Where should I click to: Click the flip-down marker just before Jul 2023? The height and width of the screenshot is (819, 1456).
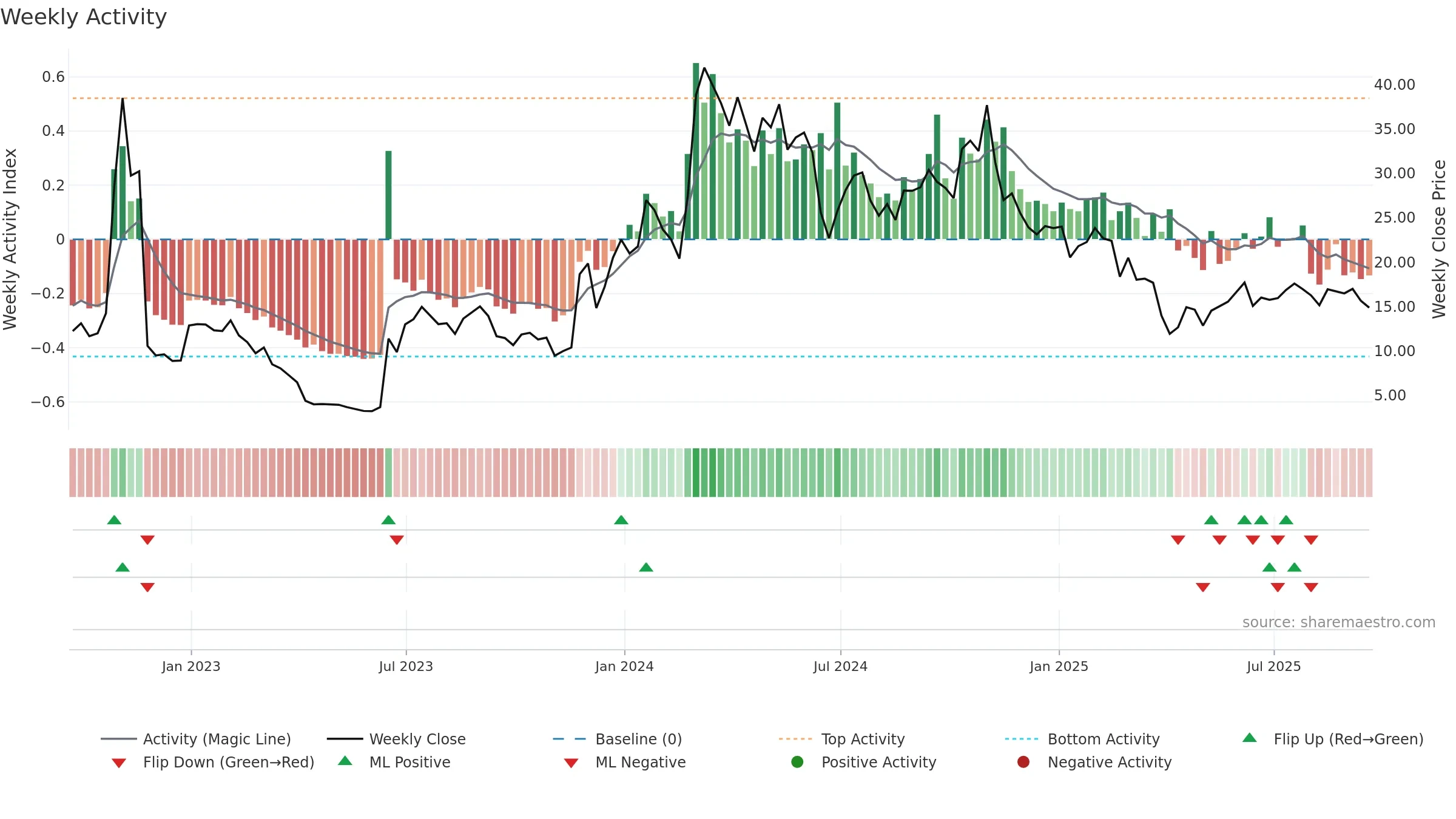[397, 540]
